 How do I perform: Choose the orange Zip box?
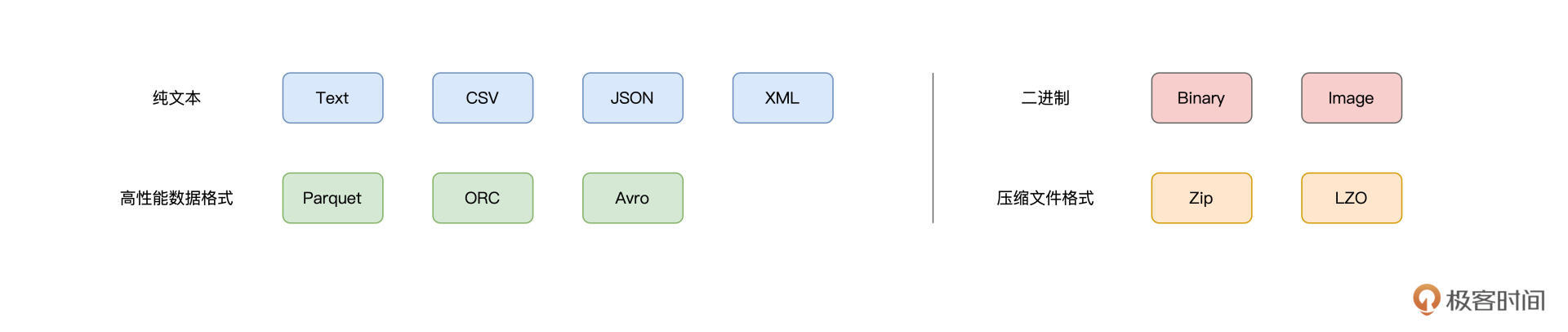pos(1200,198)
